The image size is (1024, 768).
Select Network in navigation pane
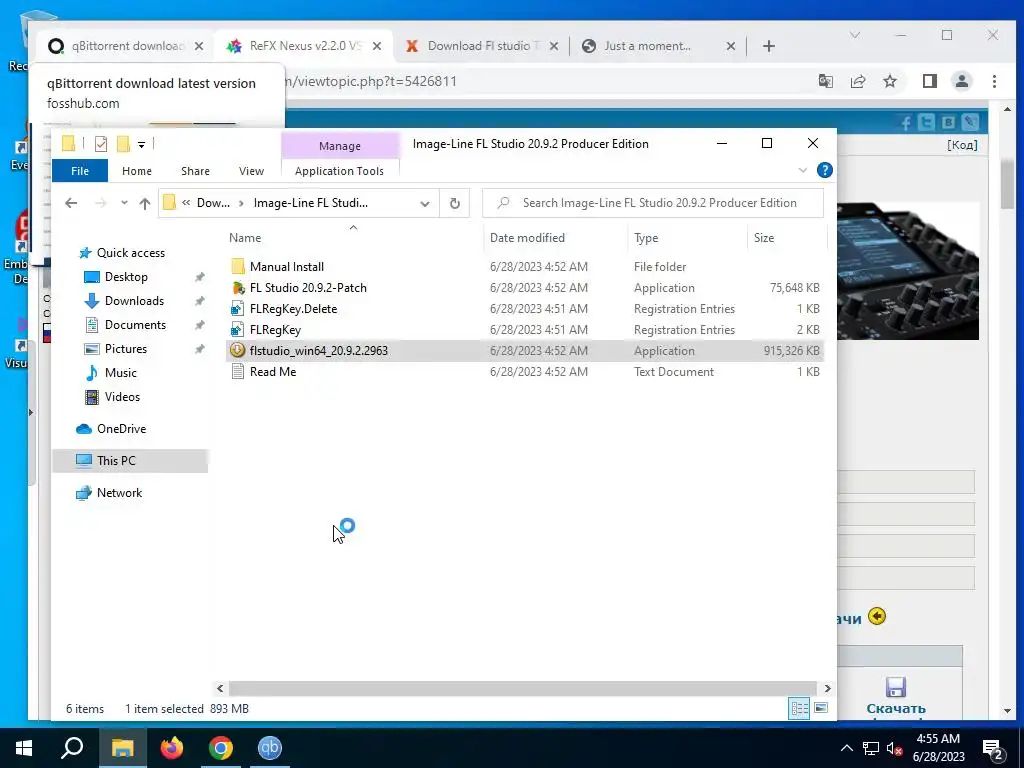119,493
